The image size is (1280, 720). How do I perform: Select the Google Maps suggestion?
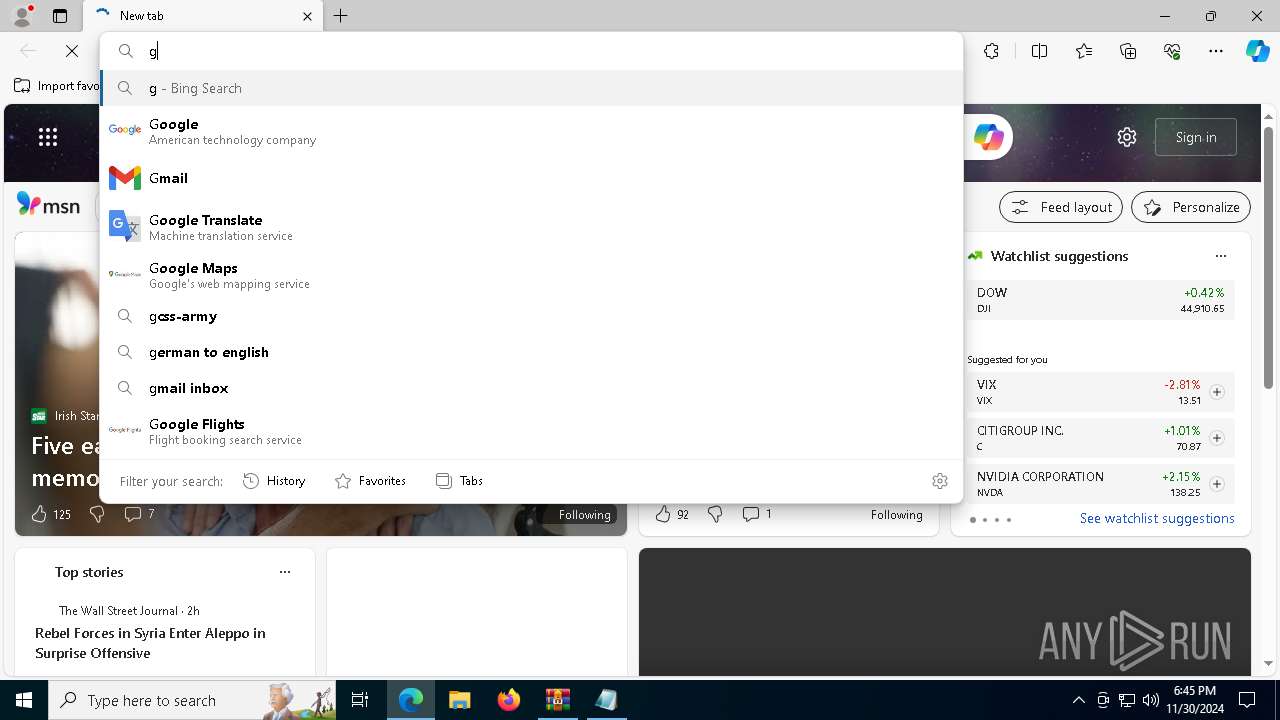click(x=531, y=275)
